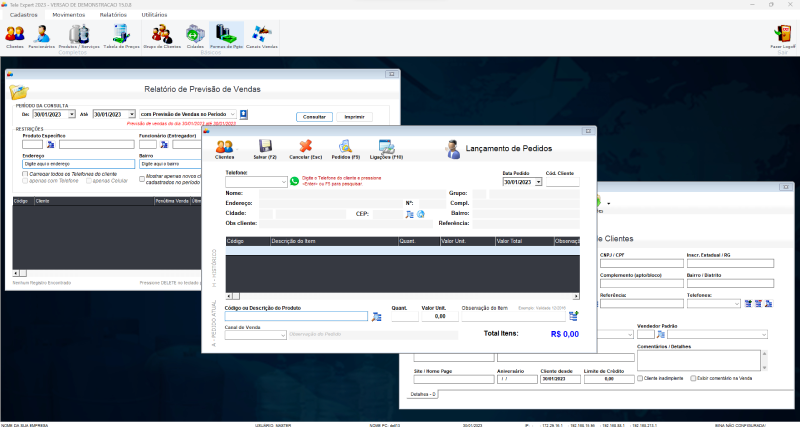This screenshot has height=430, width=800.
Task: Click down arrow in Comentários / Detalhes scrollbar
Action: tap(764, 367)
